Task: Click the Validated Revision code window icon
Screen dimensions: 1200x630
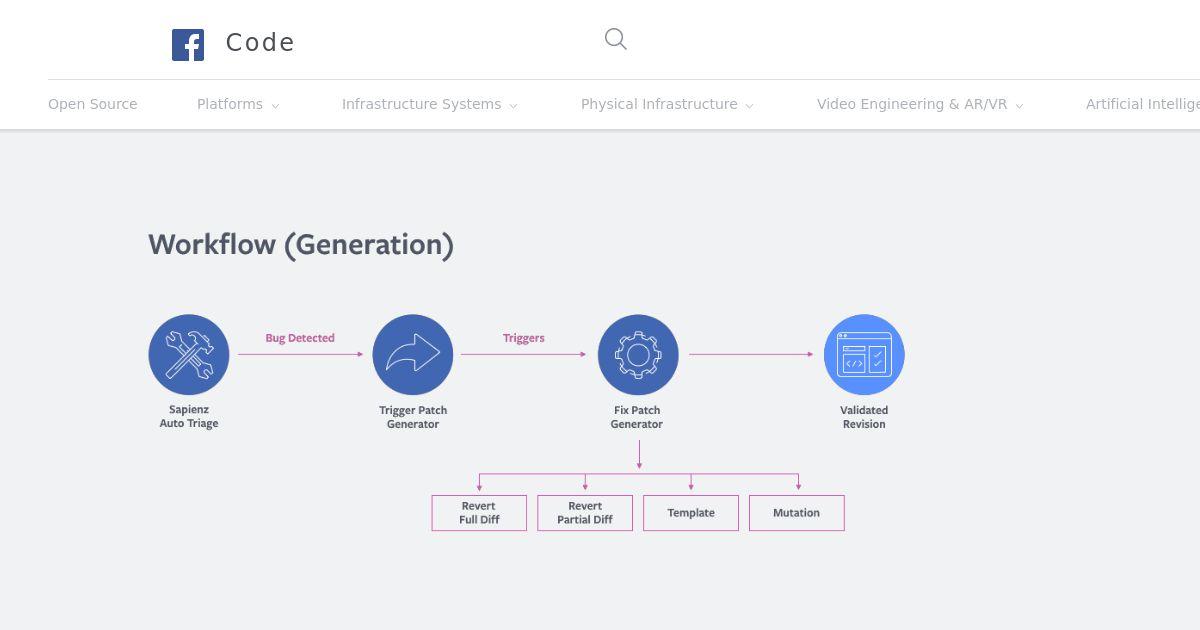Action: [864, 355]
